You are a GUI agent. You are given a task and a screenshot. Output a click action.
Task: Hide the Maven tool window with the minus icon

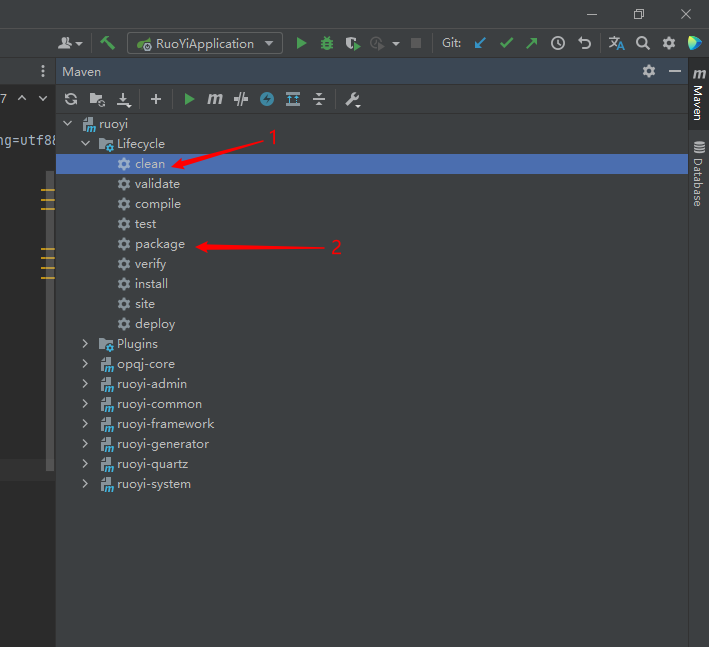click(675, 71)
